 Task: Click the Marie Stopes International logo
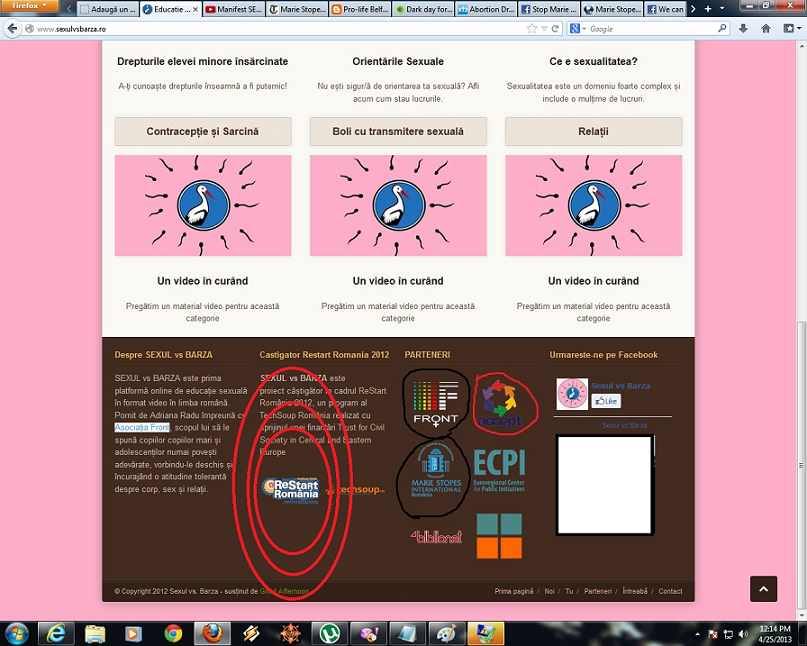tap(435, 473)
